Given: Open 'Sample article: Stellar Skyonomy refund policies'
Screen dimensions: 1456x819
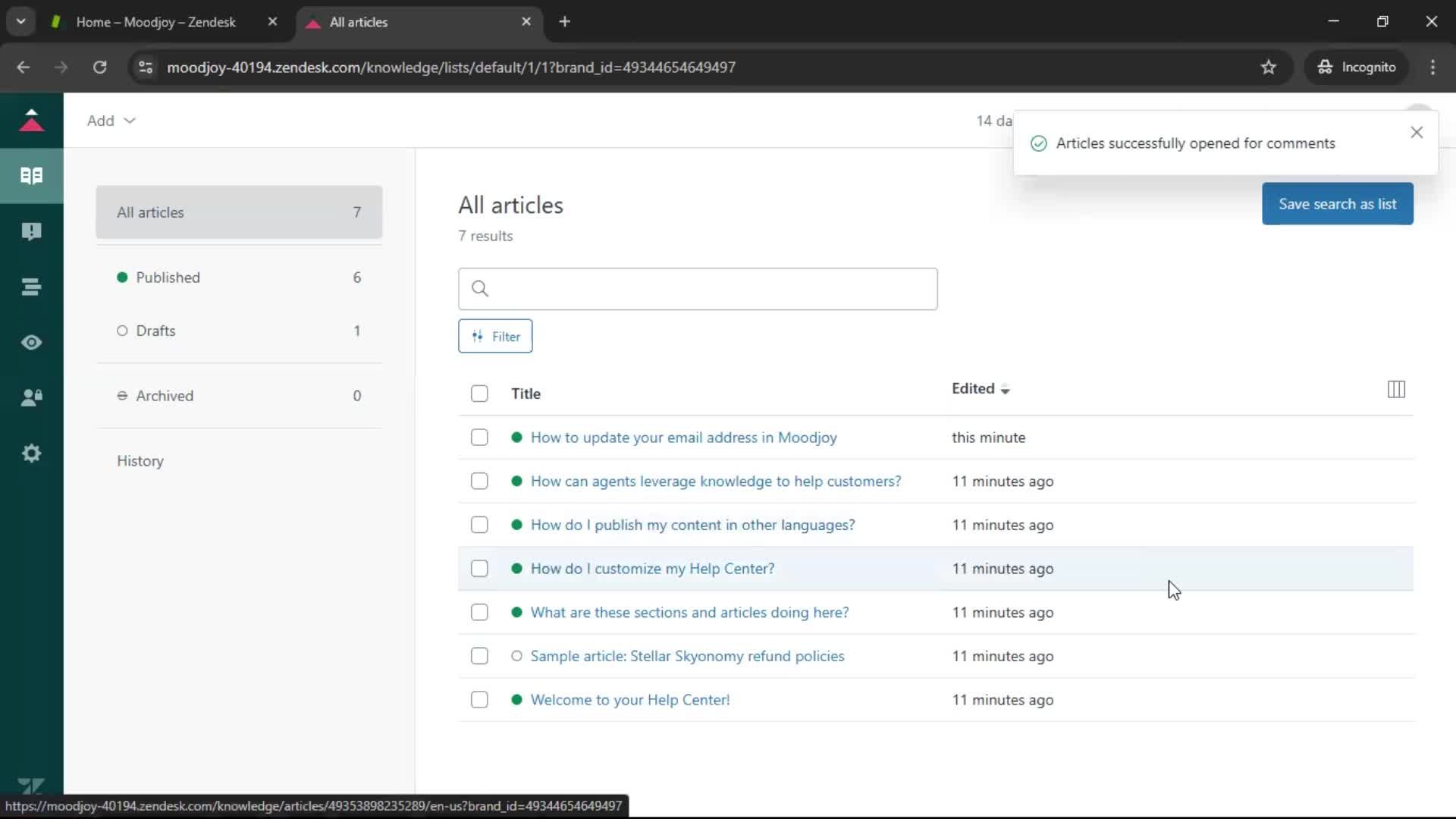Looking at the screenshot, I should (x=687, y=656).
